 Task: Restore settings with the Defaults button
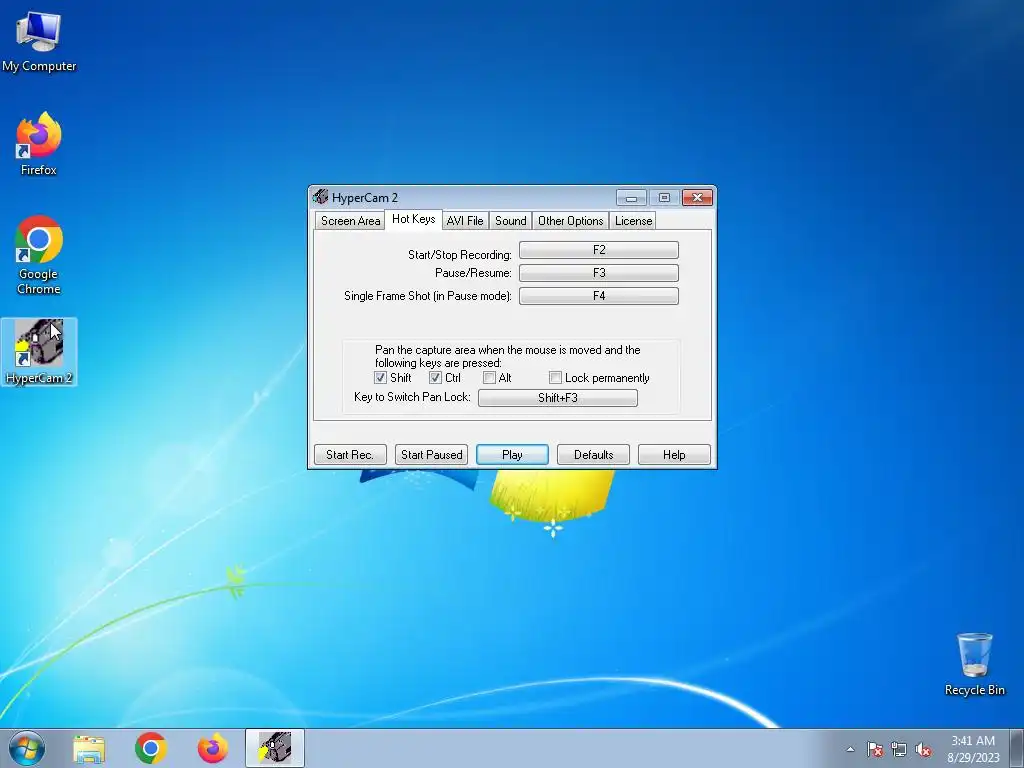click(x=593, y=455)
